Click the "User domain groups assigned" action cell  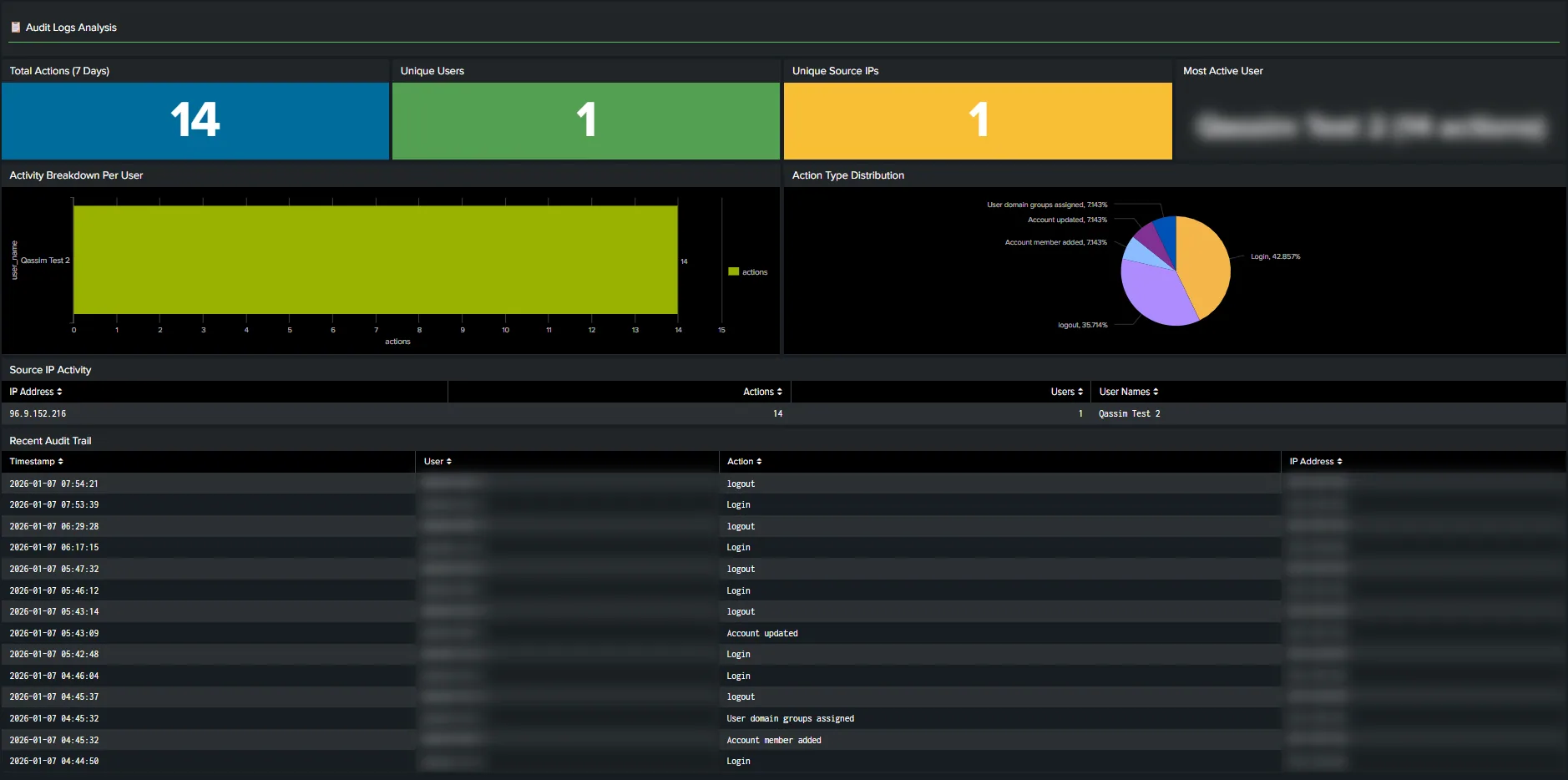click(791, 718)
